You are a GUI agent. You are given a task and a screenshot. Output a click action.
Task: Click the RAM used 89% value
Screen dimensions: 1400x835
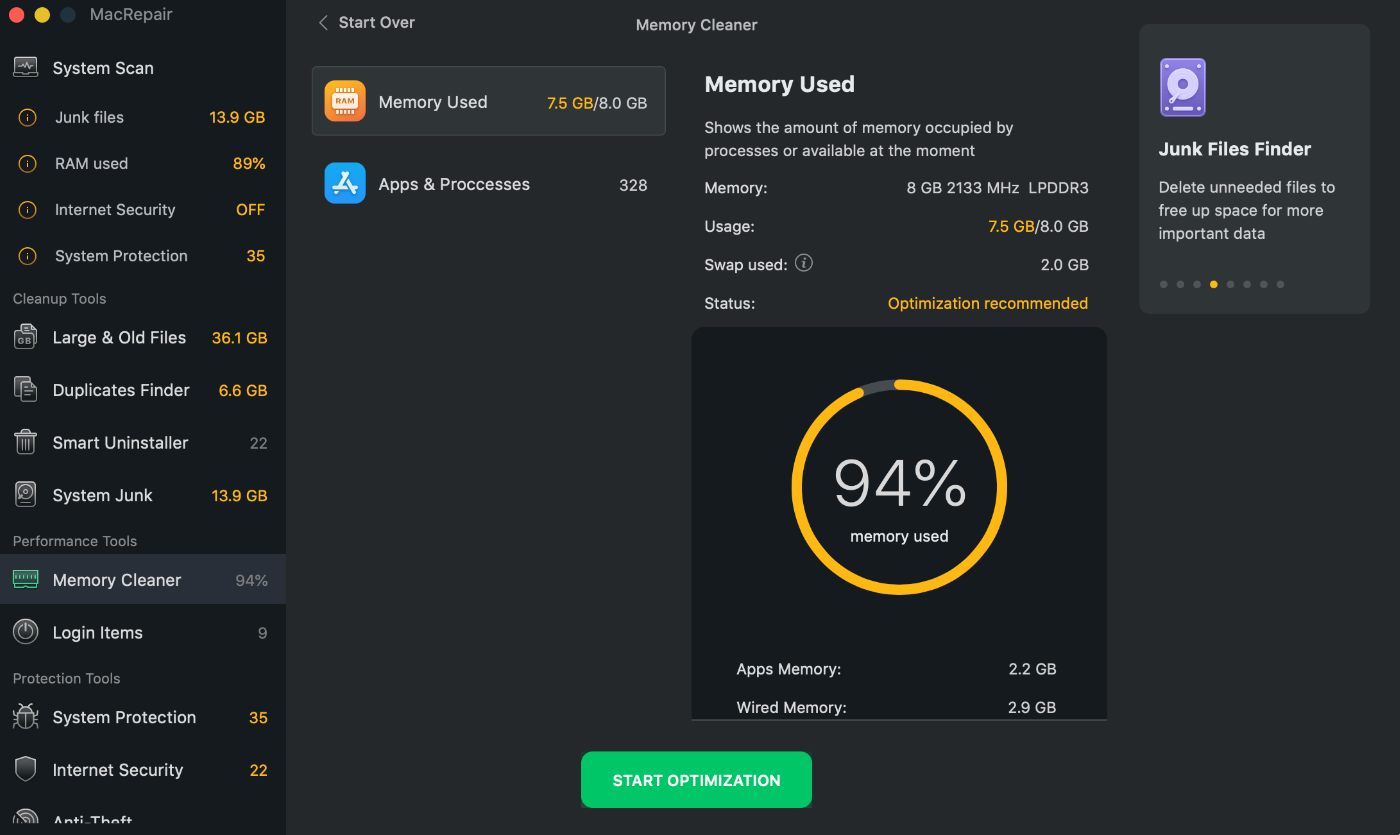(x=249, y=164)
